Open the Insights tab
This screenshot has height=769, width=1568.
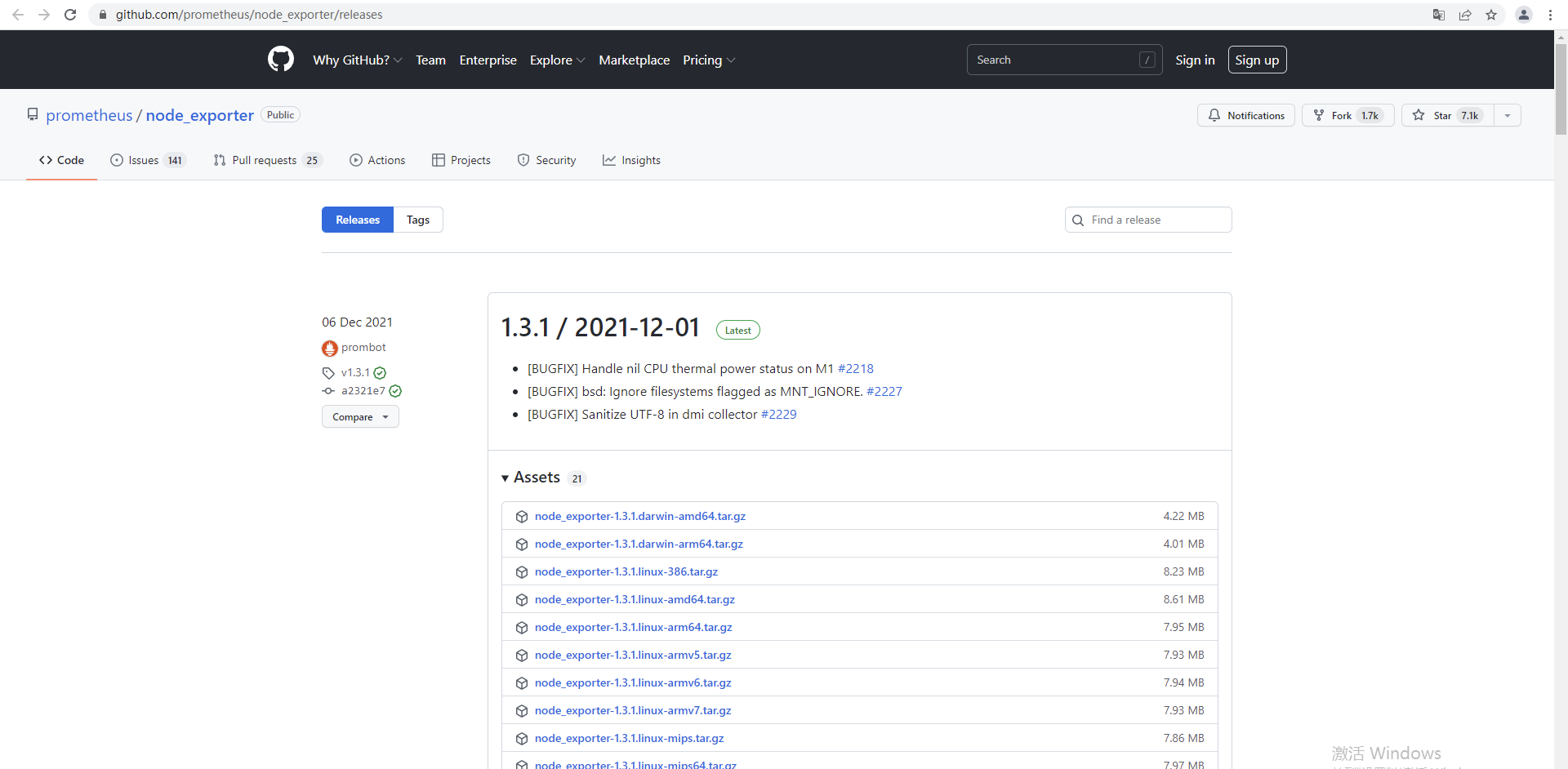pos(631,160)
